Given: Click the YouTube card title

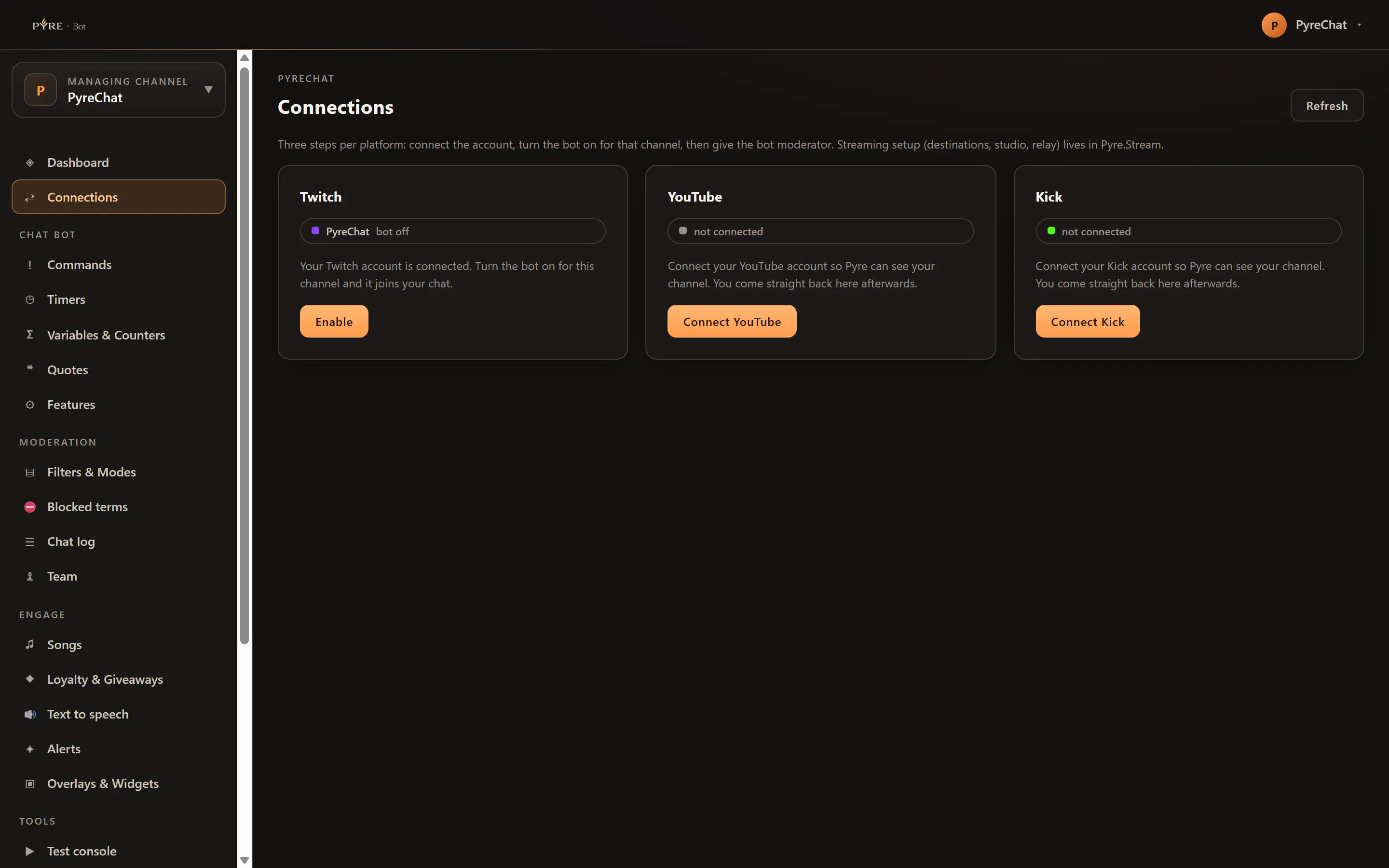Looking at the screenshot, I should pyautogui.click(x=694, y=197).
